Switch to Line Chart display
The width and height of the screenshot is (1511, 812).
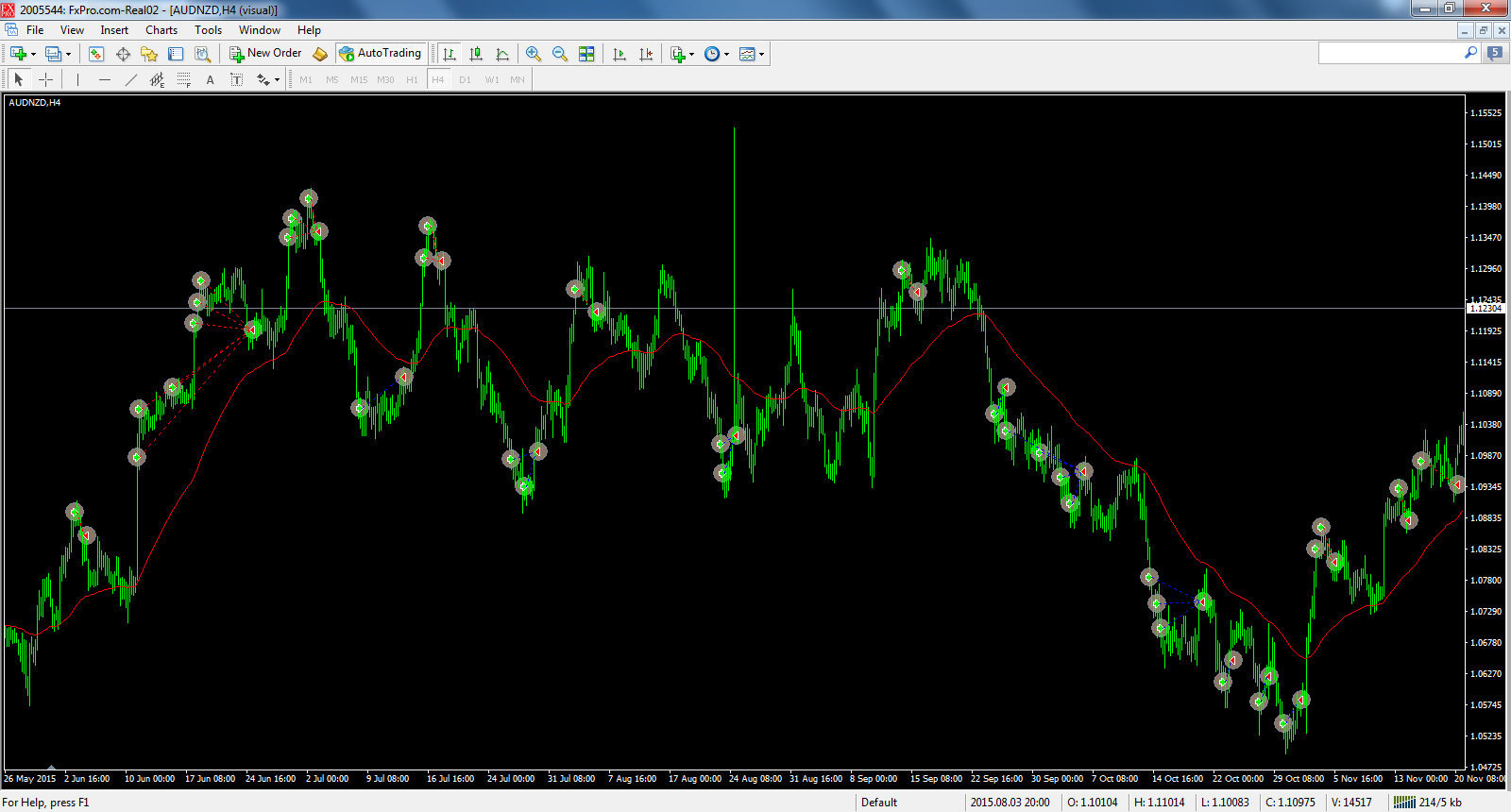point(502,54)
